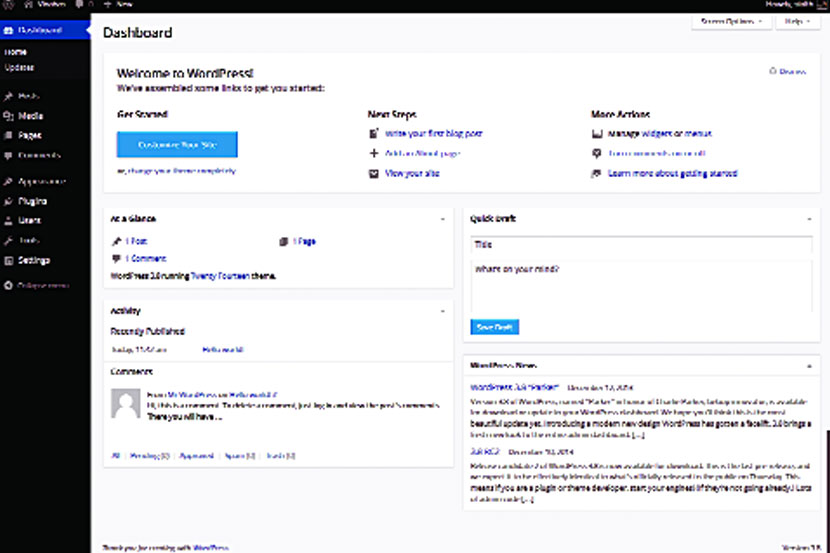Open the Posts menu in sidebar
Viewport: 830px width, 553px height.
(28, 96)
